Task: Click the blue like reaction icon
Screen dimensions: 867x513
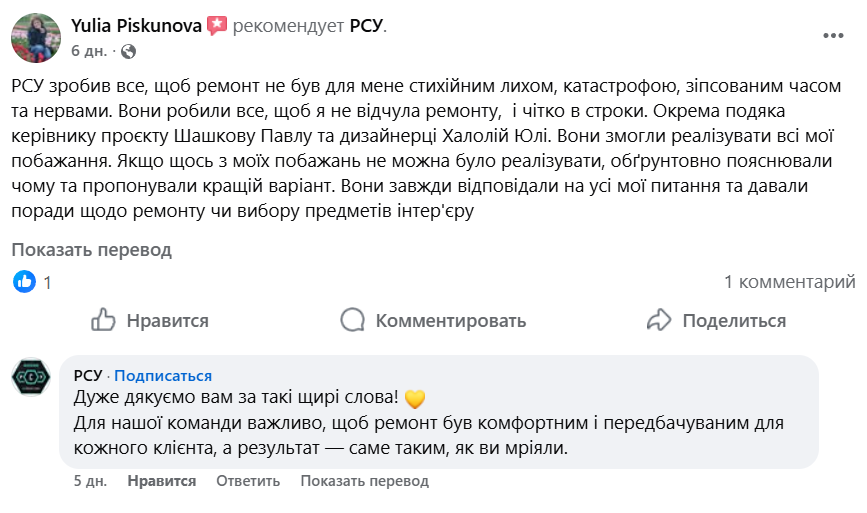Action: [x=24, y=282]
